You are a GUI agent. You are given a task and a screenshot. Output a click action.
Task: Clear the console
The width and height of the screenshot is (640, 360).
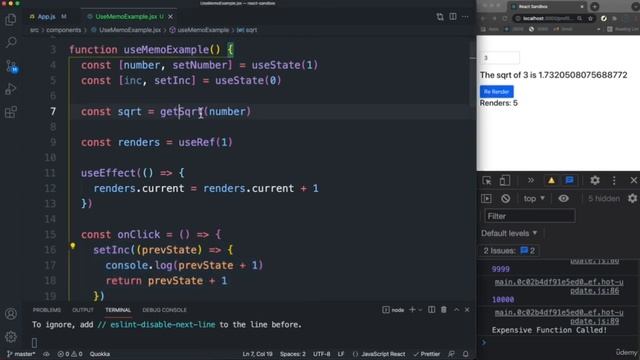tap(505, 198)
